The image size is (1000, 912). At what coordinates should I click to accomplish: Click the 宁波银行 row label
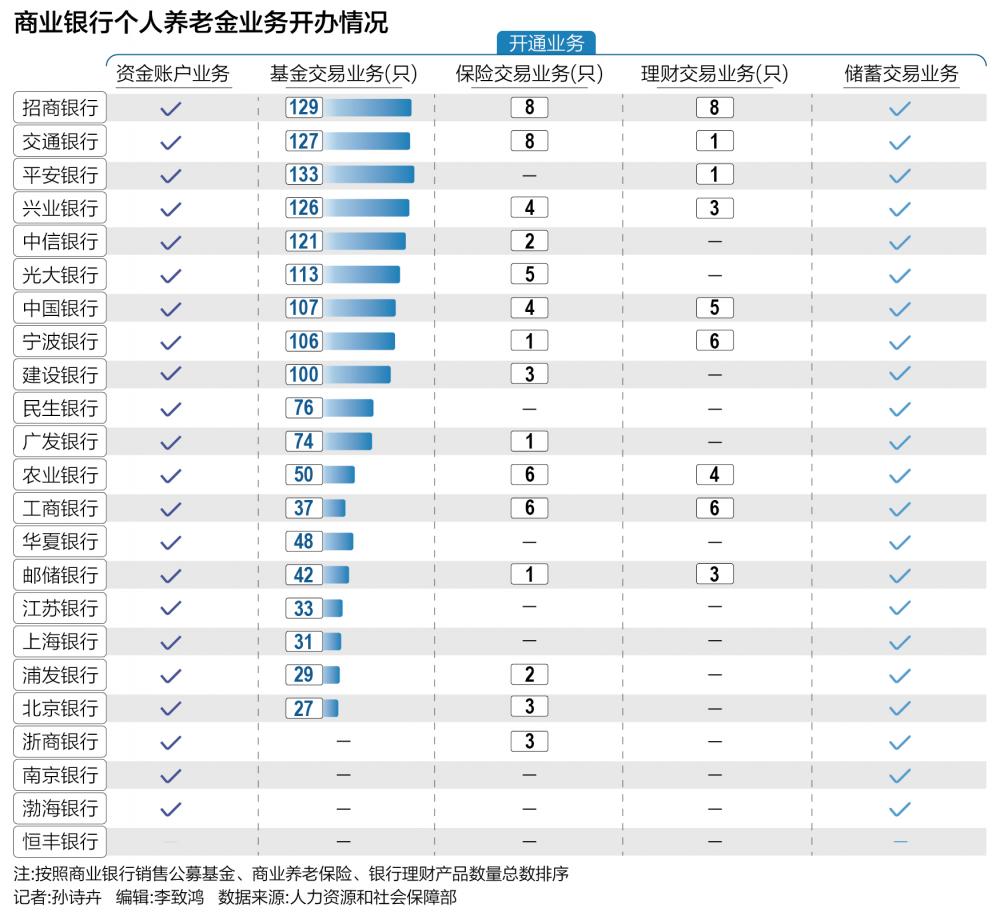(60, 341)
